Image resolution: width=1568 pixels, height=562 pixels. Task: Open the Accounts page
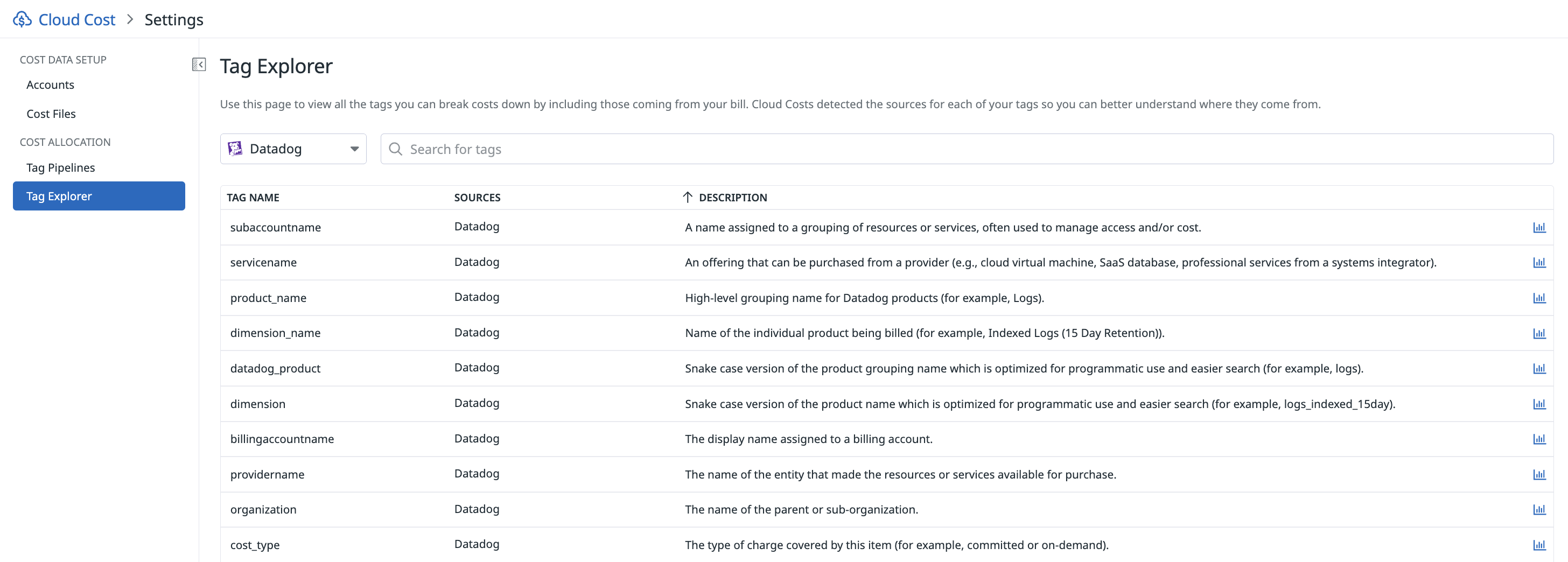(50, 85)
